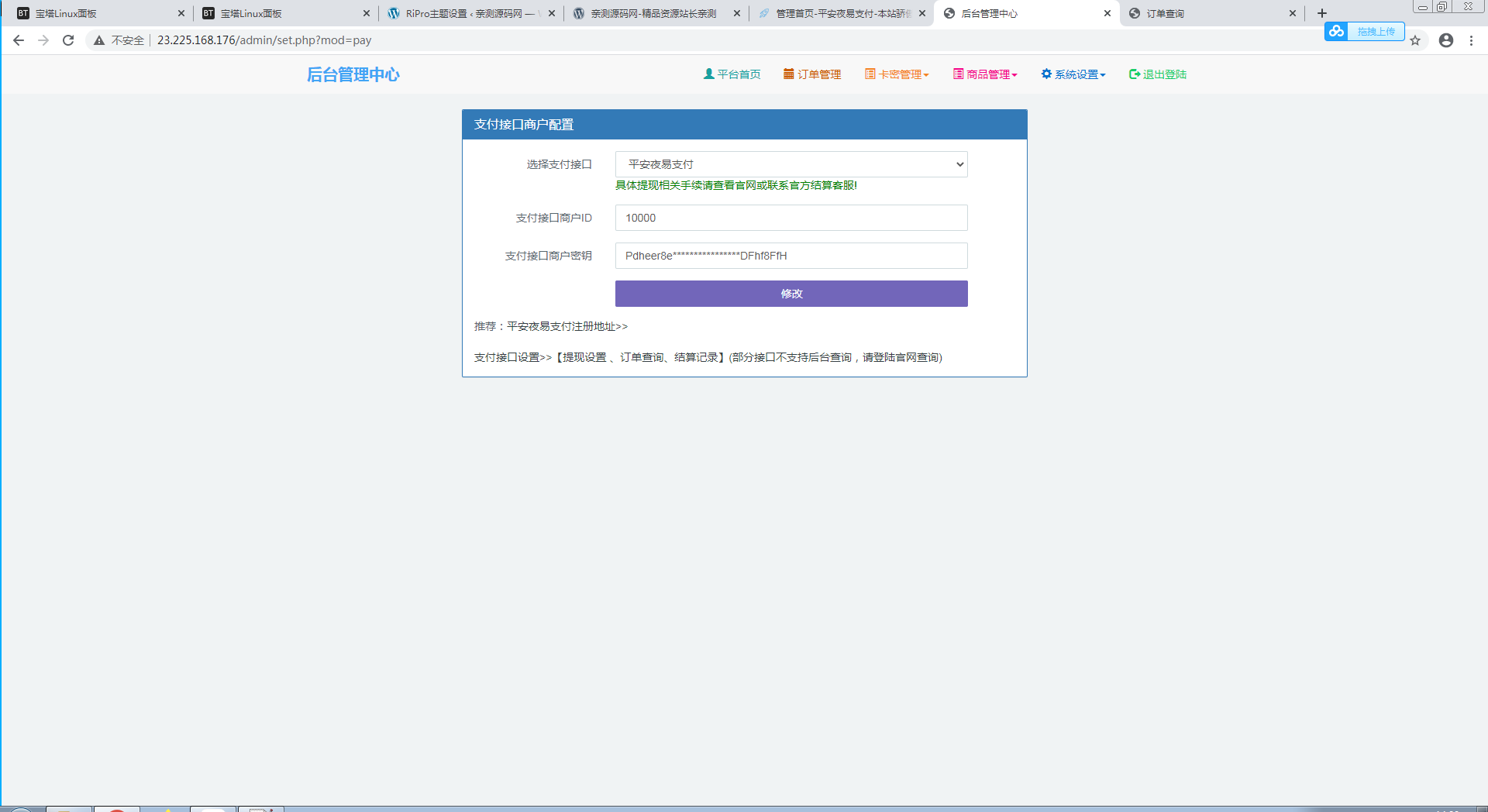Image resolution: width=1488 pixels, height=812 pixels.
Task: Click the browser forward arrow
Action: 43,40
